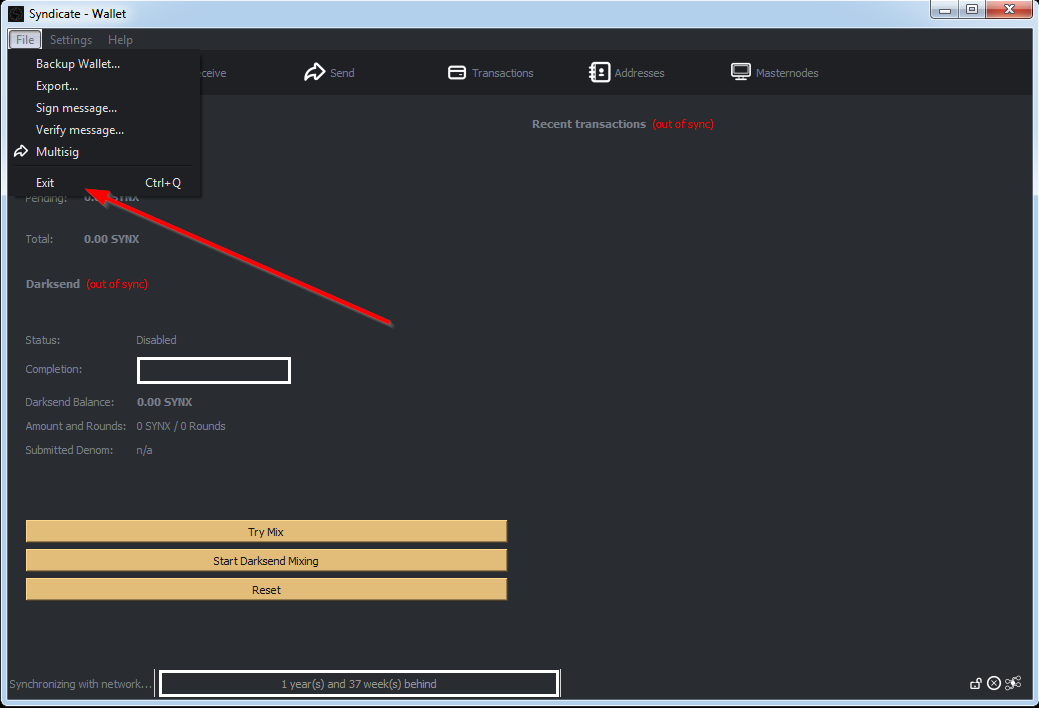Viewport: 1039px width, 708px height.
Task: Open the Masternodes tab
Action: 775,73
